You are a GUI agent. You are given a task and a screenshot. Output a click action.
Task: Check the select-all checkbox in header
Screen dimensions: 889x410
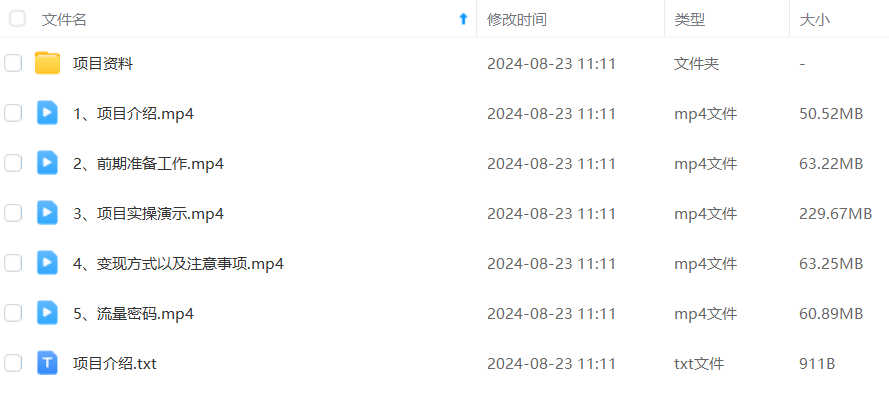coord(18,19)
